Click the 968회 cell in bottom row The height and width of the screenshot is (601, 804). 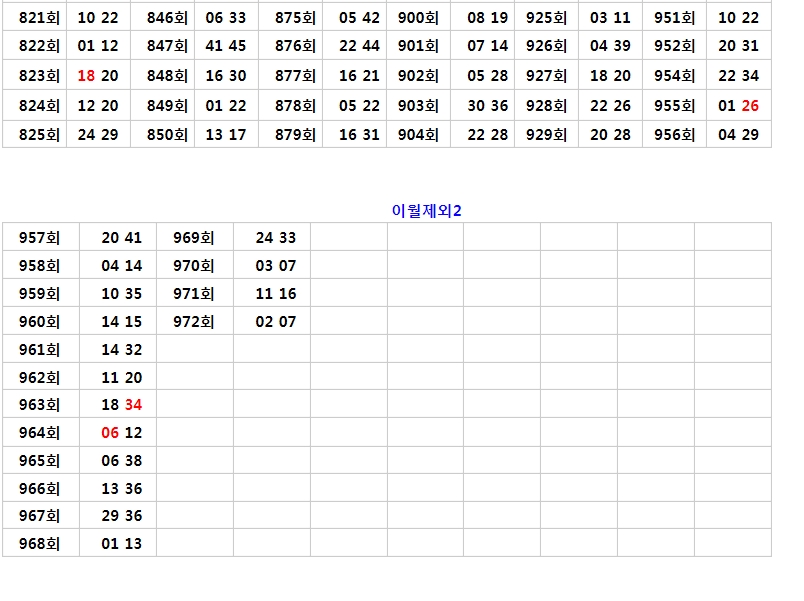pyautogui.click(x=40, y=544)
